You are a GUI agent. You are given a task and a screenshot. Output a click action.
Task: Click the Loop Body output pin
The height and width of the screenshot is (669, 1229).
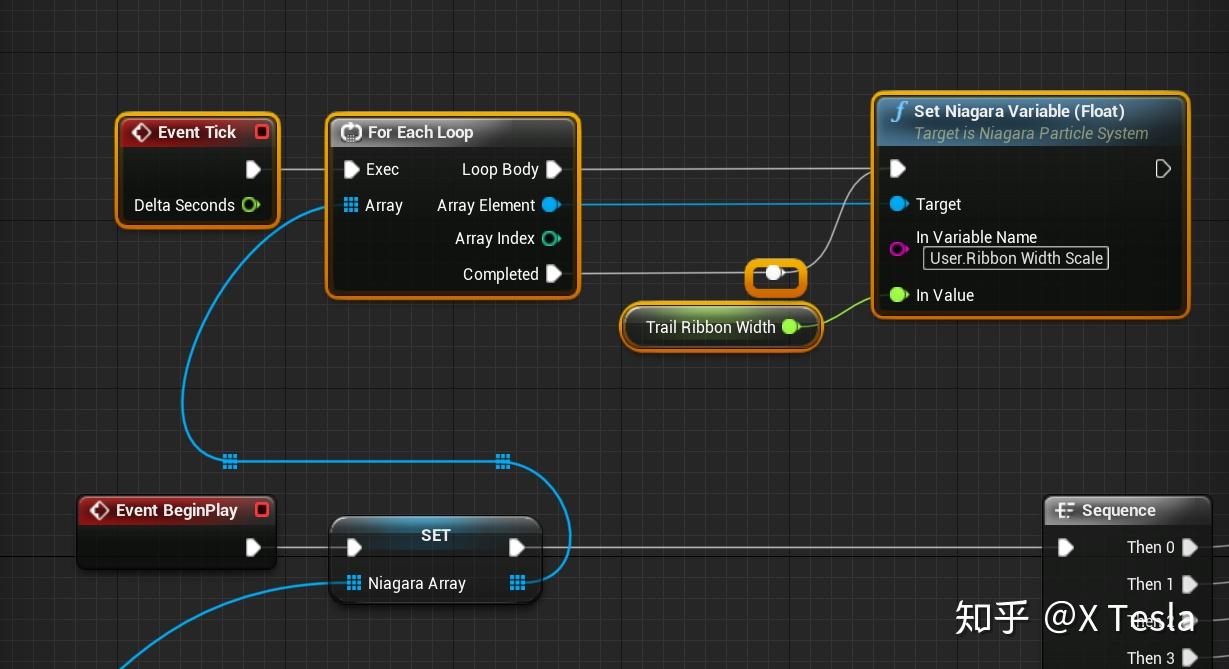[x=554, y=169]
